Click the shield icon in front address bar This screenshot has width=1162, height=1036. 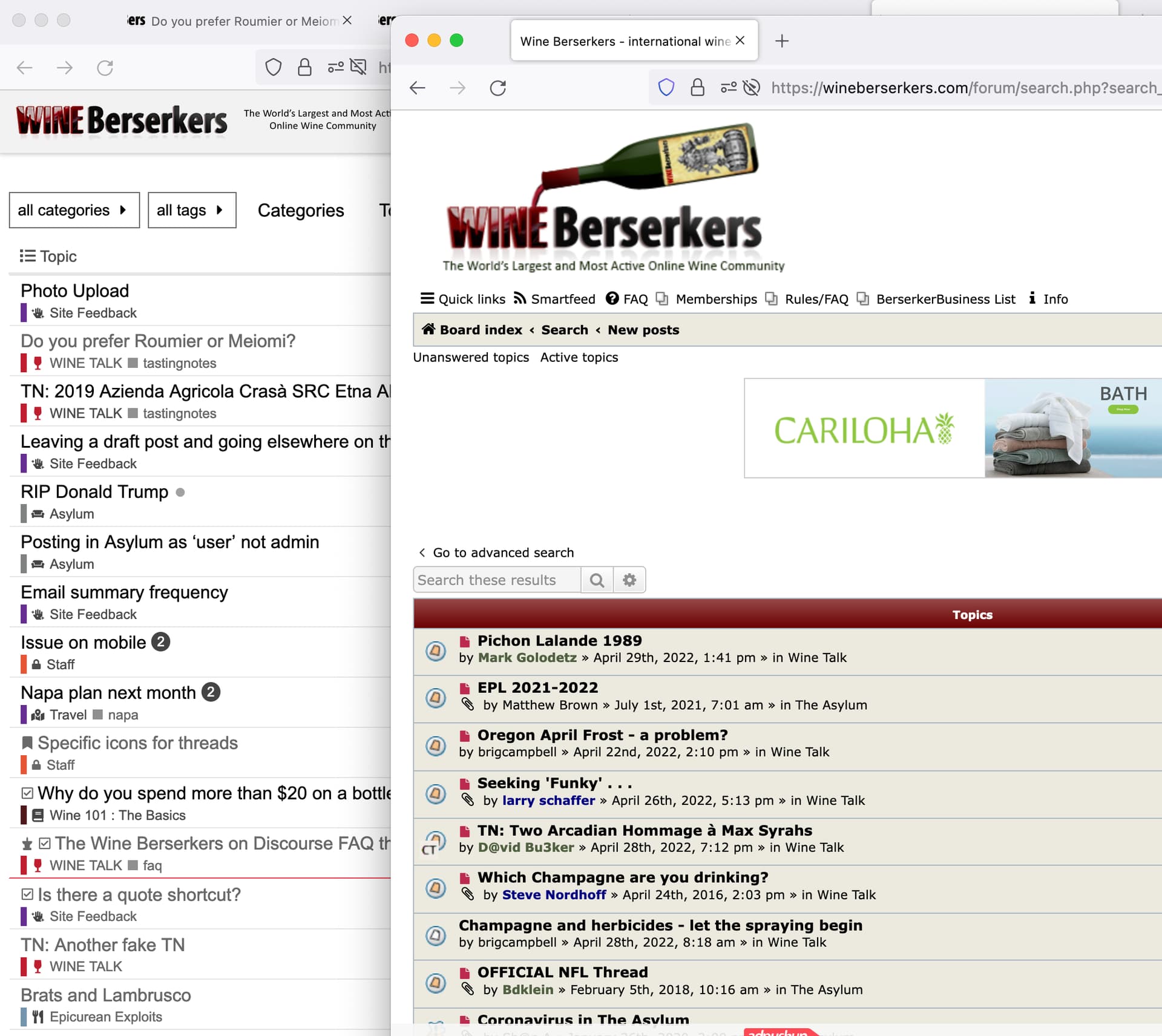[666, 88]
